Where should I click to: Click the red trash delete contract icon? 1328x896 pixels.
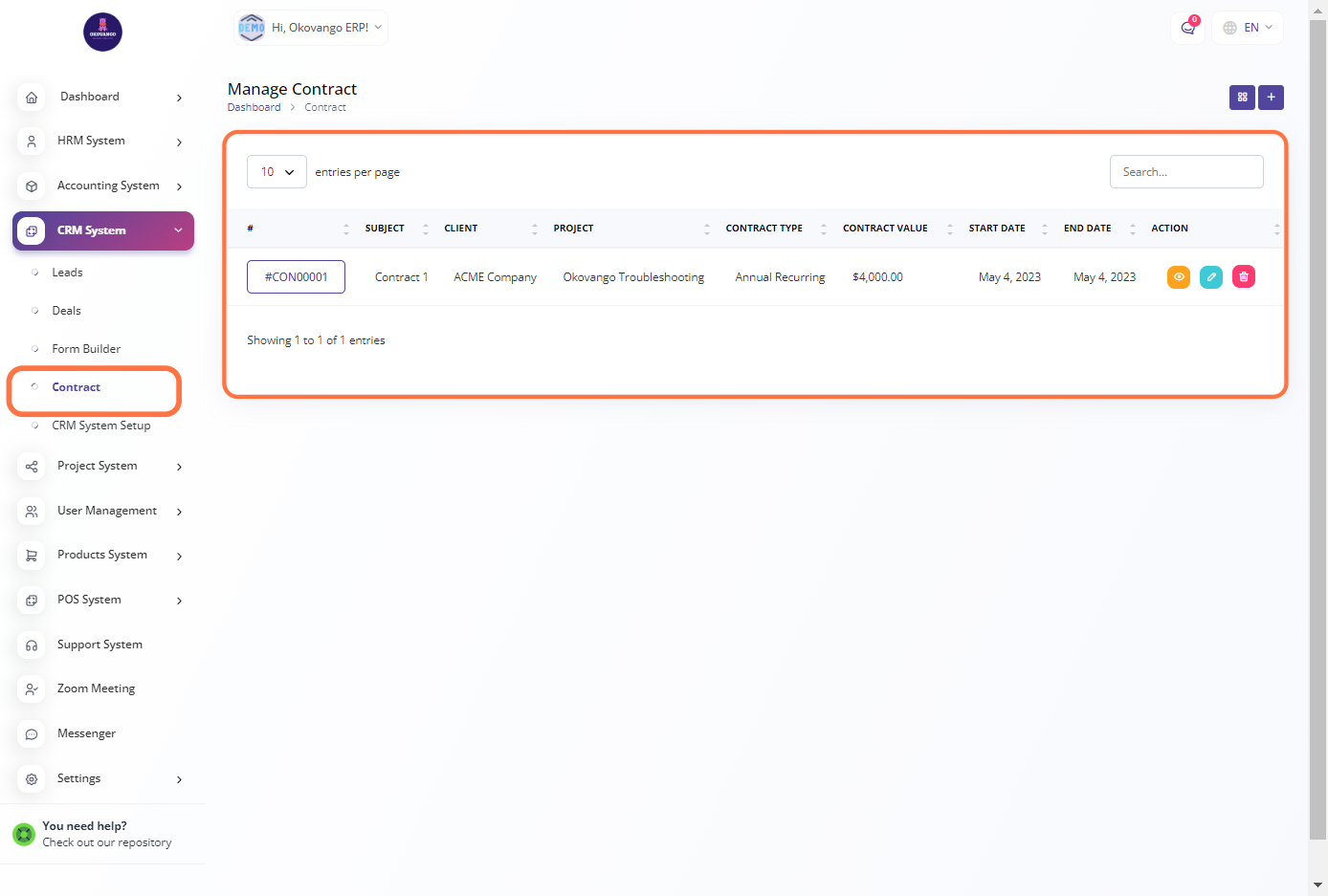pyautogui.click(x=1244, y=277)
